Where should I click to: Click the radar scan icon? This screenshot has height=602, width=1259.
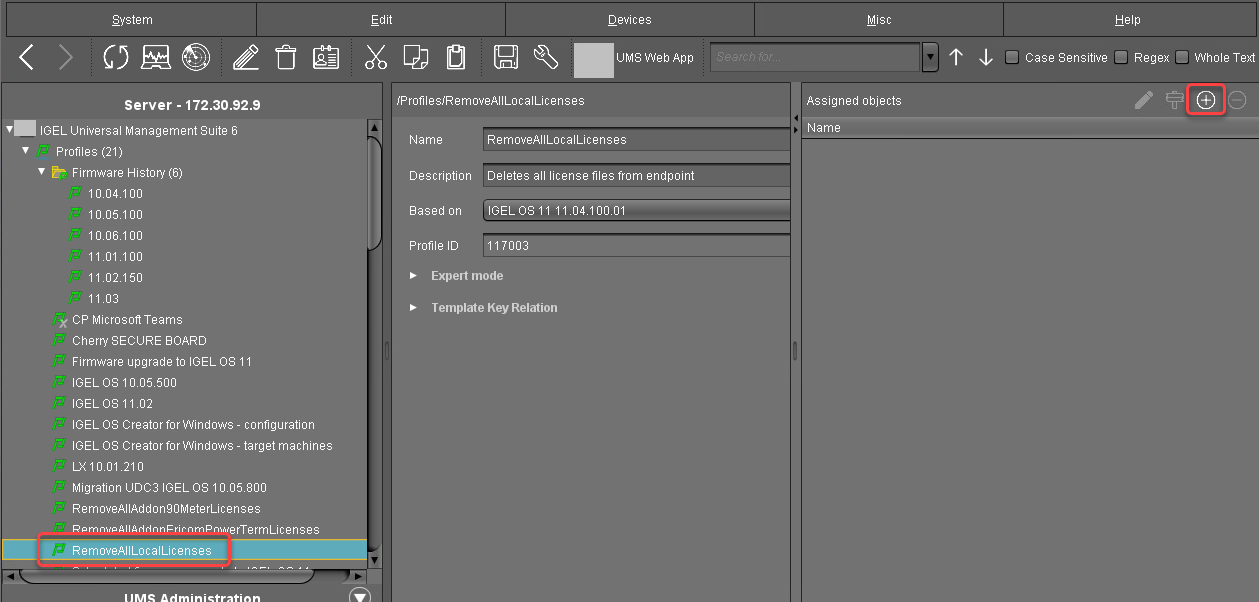(x=195, y=58)
